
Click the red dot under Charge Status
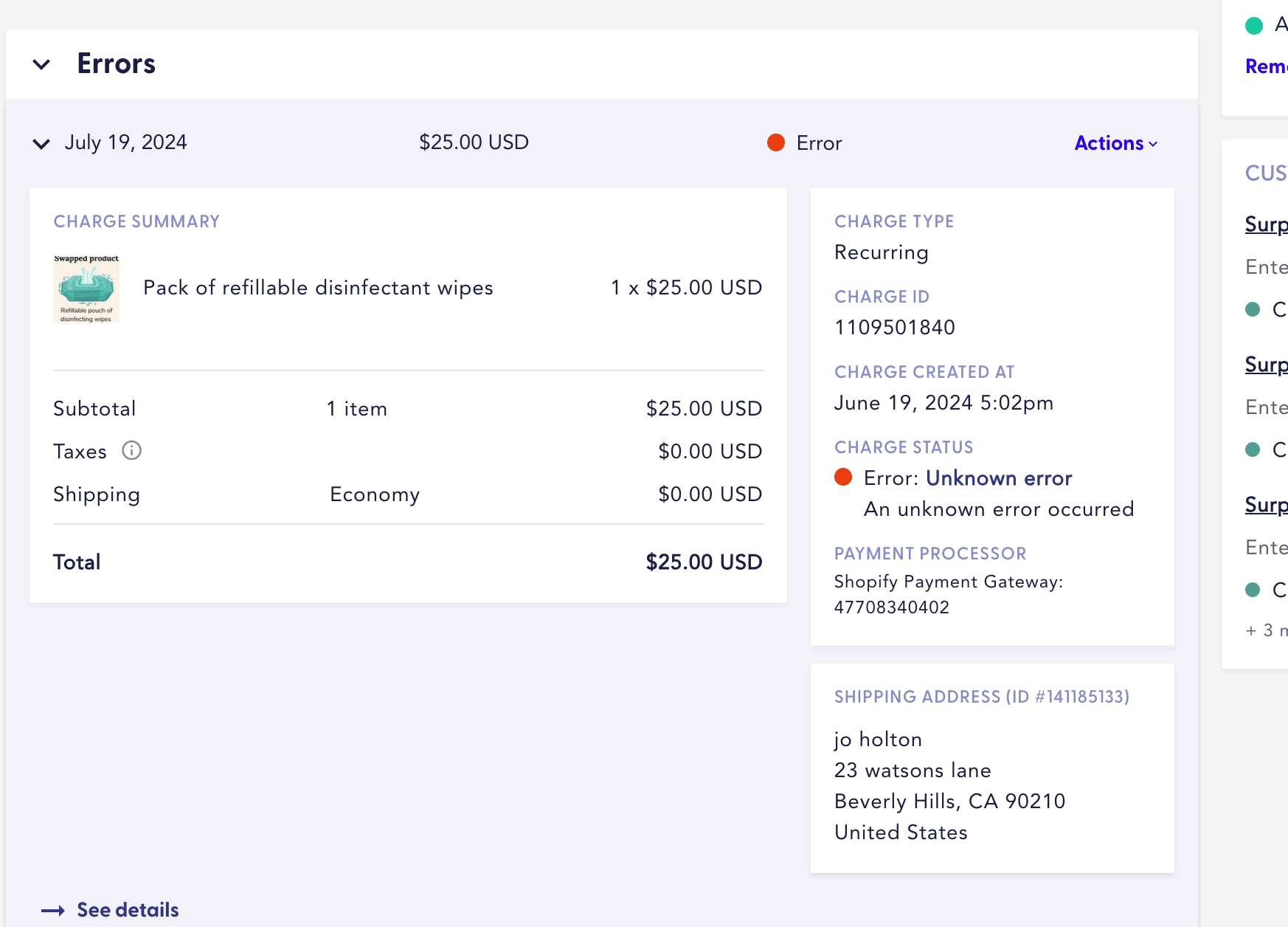(843, 478)
